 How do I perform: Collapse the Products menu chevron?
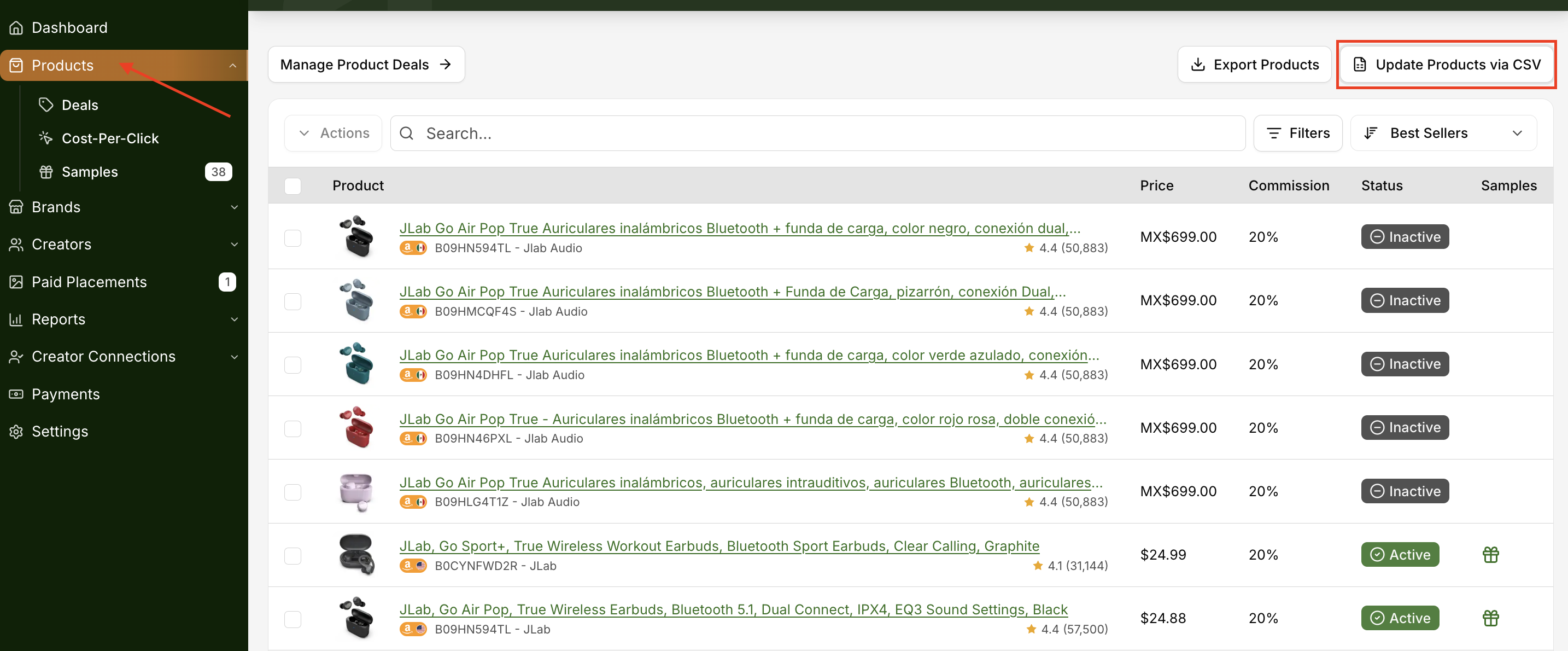tap(232, 65)
